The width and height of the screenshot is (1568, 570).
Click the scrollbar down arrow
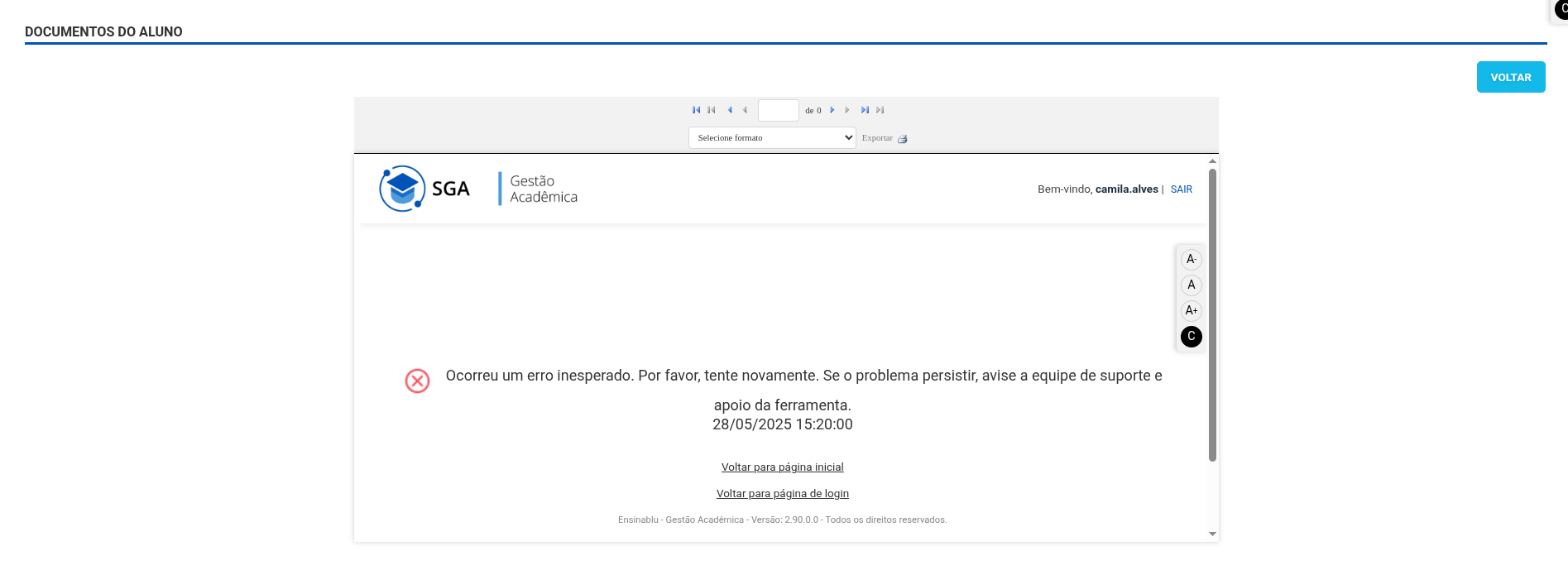[1212, 534]
